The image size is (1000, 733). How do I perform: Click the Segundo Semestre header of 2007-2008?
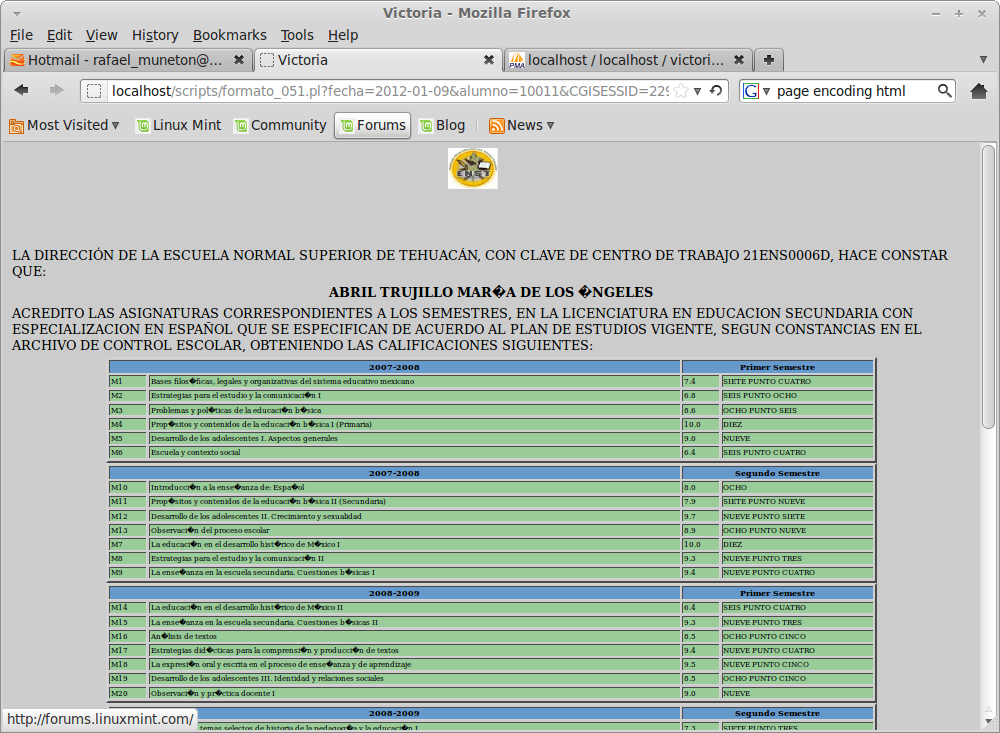(777, 473)
